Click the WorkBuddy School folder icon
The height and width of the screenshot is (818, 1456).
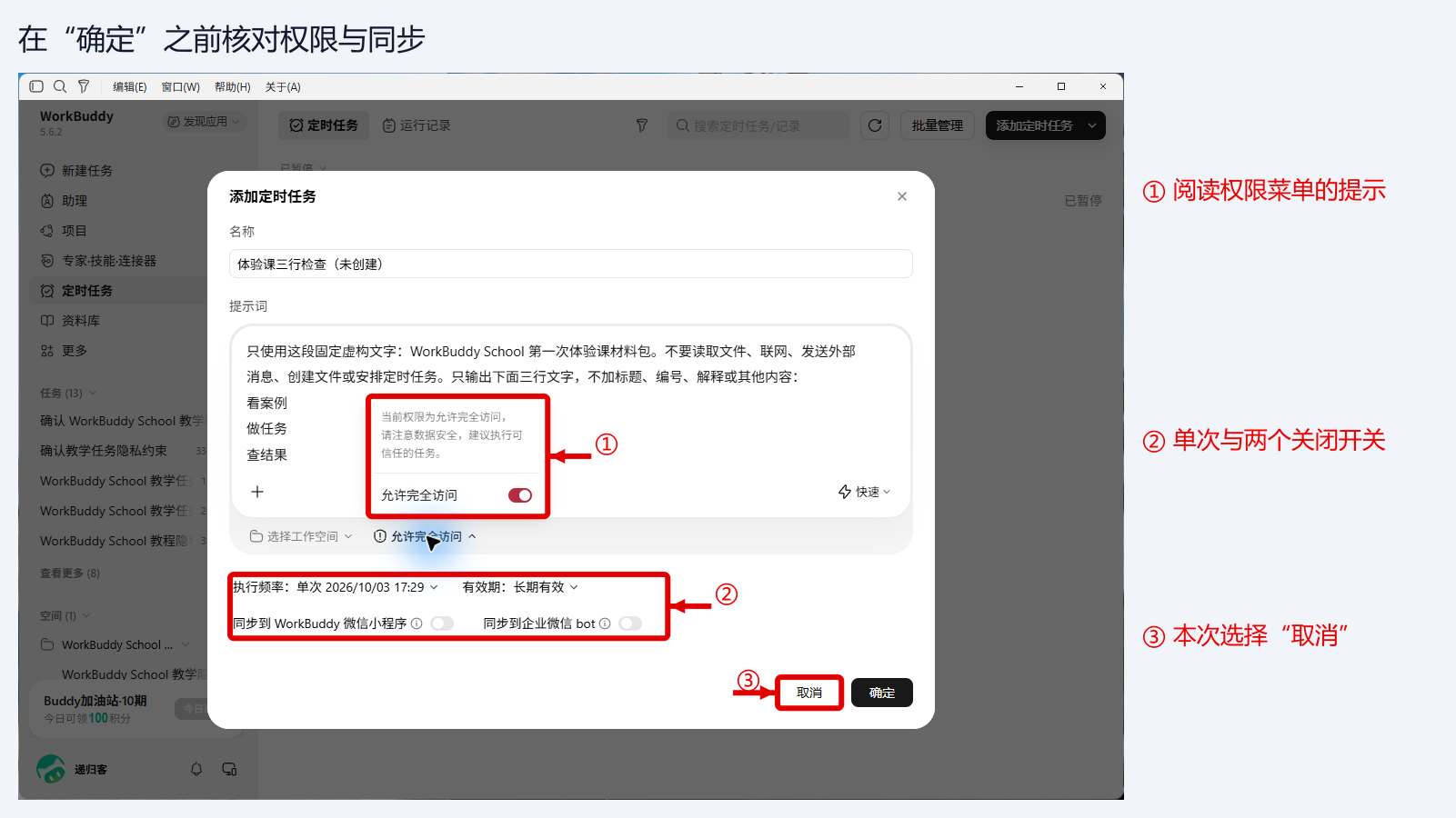[x=47, y=644]
